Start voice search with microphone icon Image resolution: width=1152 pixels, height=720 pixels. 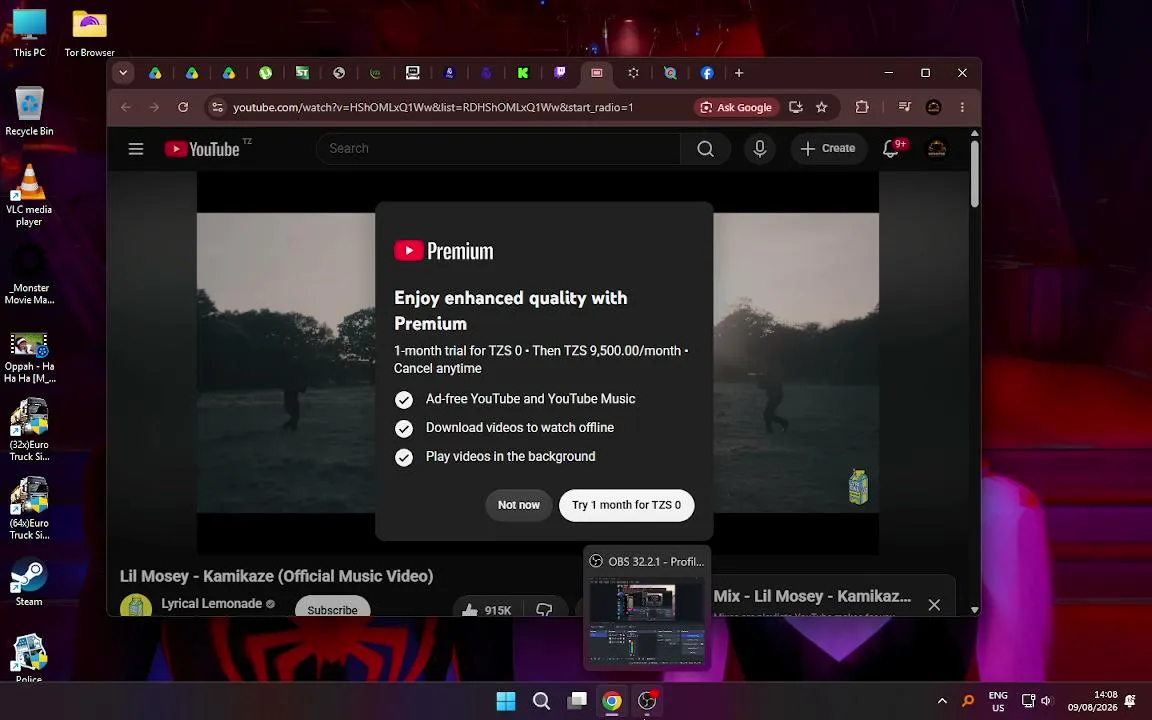760,149
